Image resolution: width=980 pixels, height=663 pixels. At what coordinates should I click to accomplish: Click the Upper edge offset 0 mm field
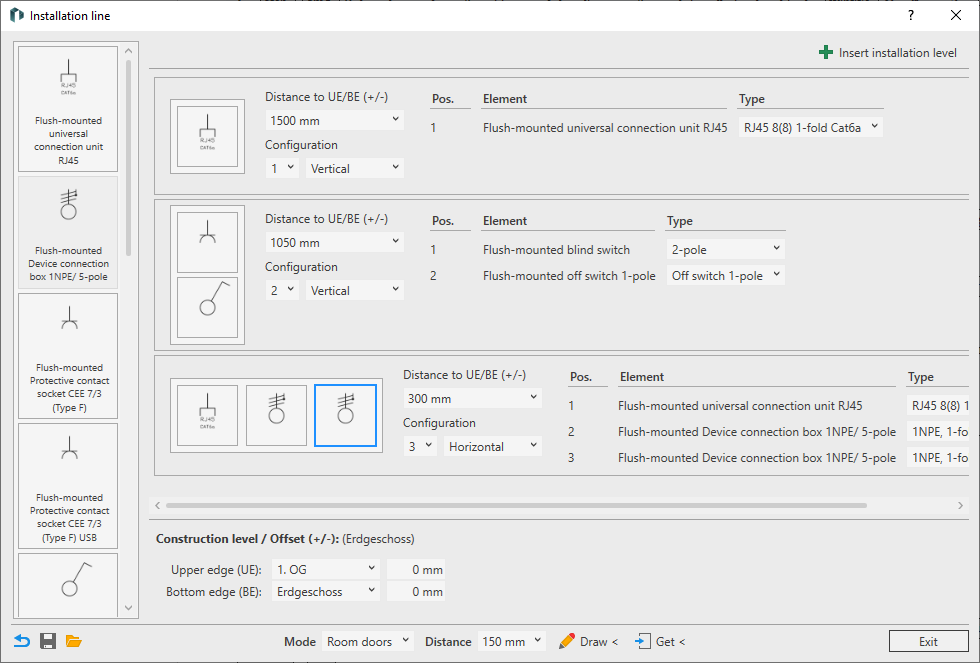(x=416, y=569)
